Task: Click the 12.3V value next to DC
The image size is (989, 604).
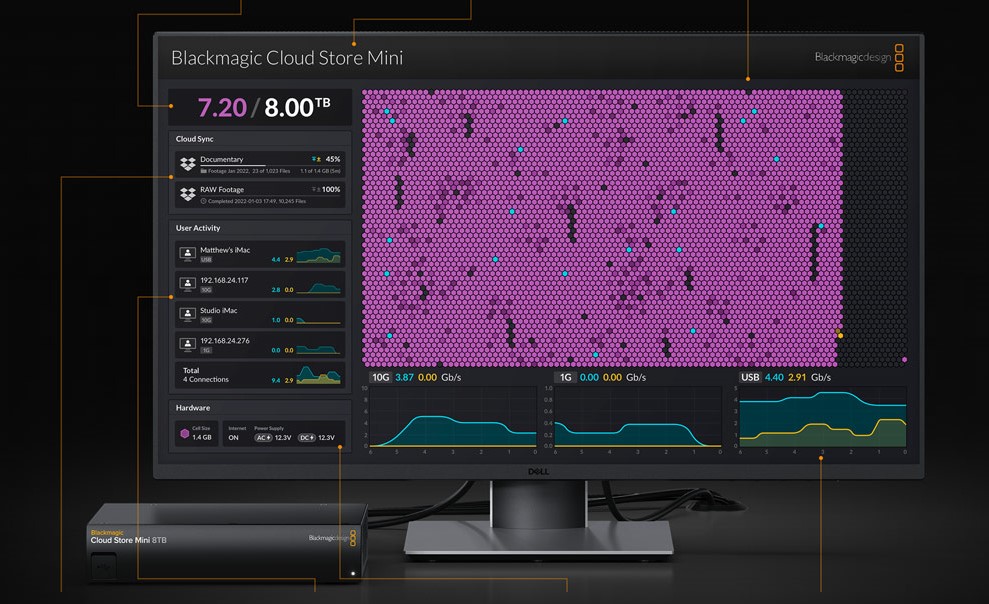Action: (x=327, y=438)
